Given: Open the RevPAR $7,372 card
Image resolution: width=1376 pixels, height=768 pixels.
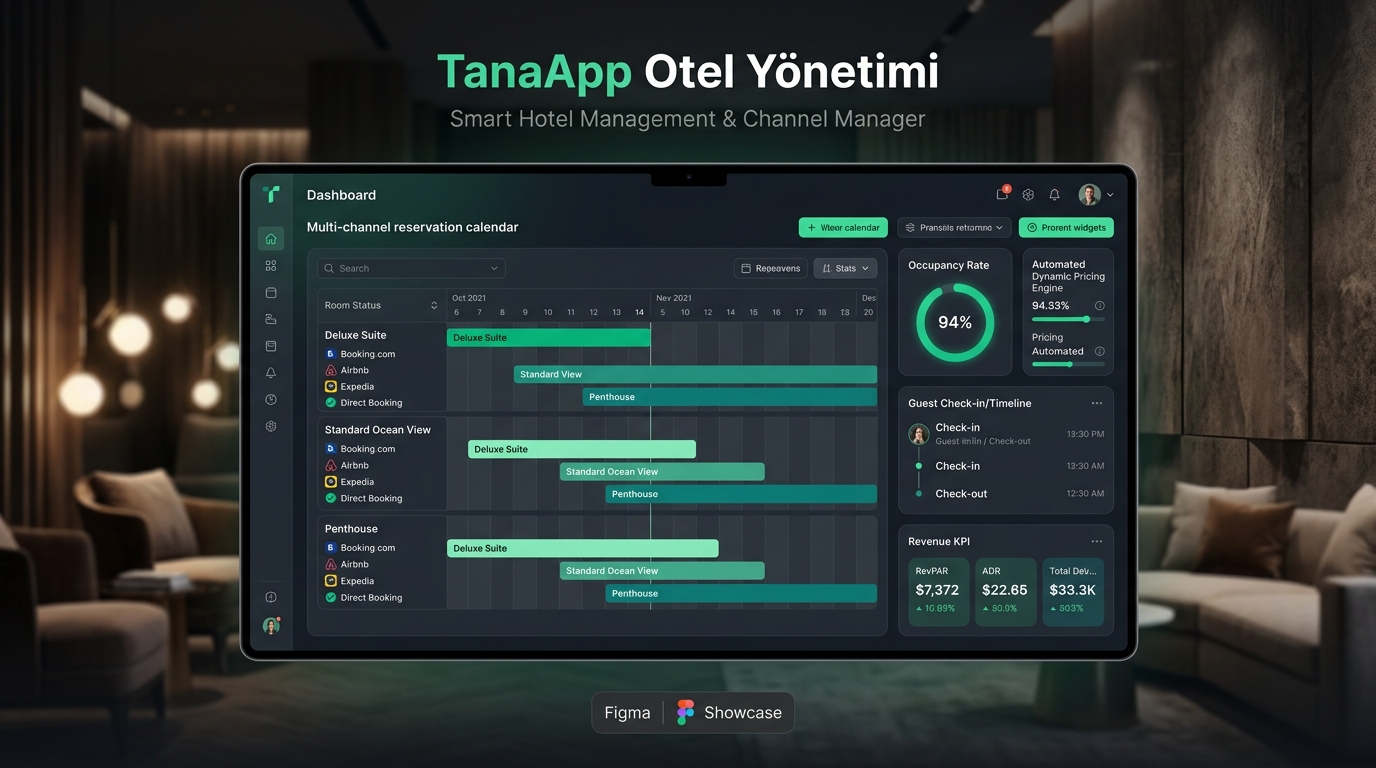Looking at the screenshot, I should tap(938, 591).
